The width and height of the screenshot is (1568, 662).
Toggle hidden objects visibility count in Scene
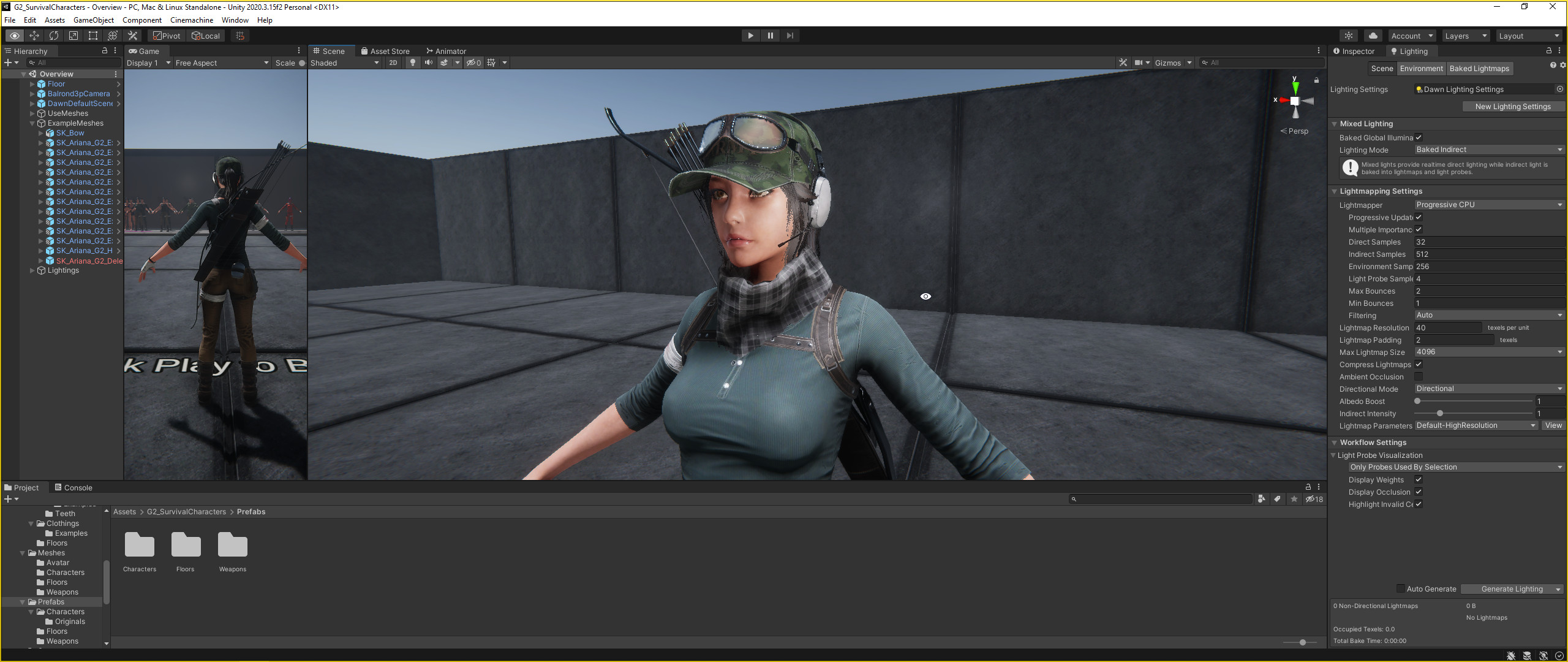tap(474, 63)
